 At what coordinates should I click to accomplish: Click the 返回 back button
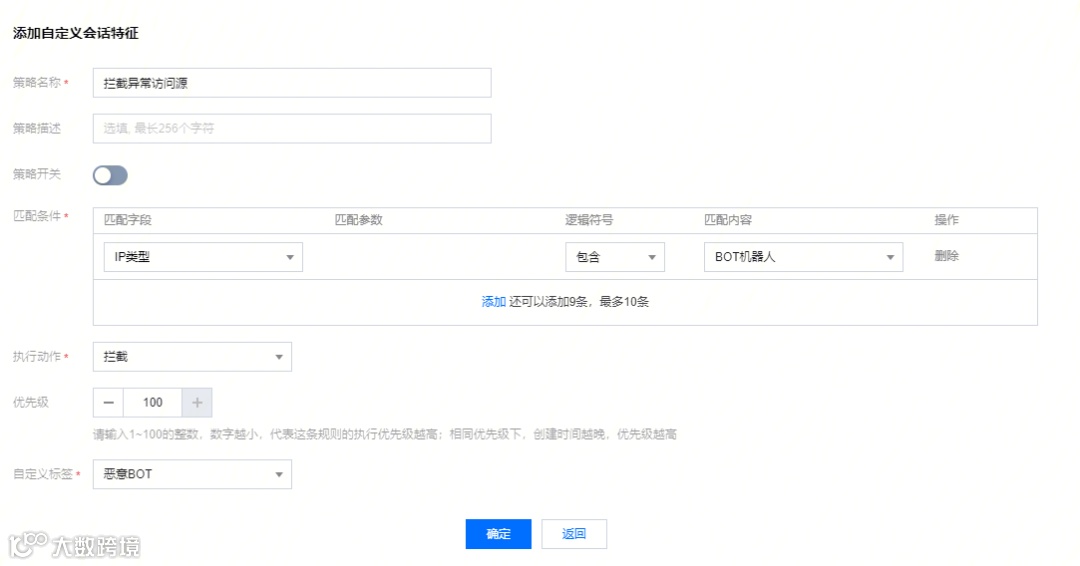coord(574,534)
